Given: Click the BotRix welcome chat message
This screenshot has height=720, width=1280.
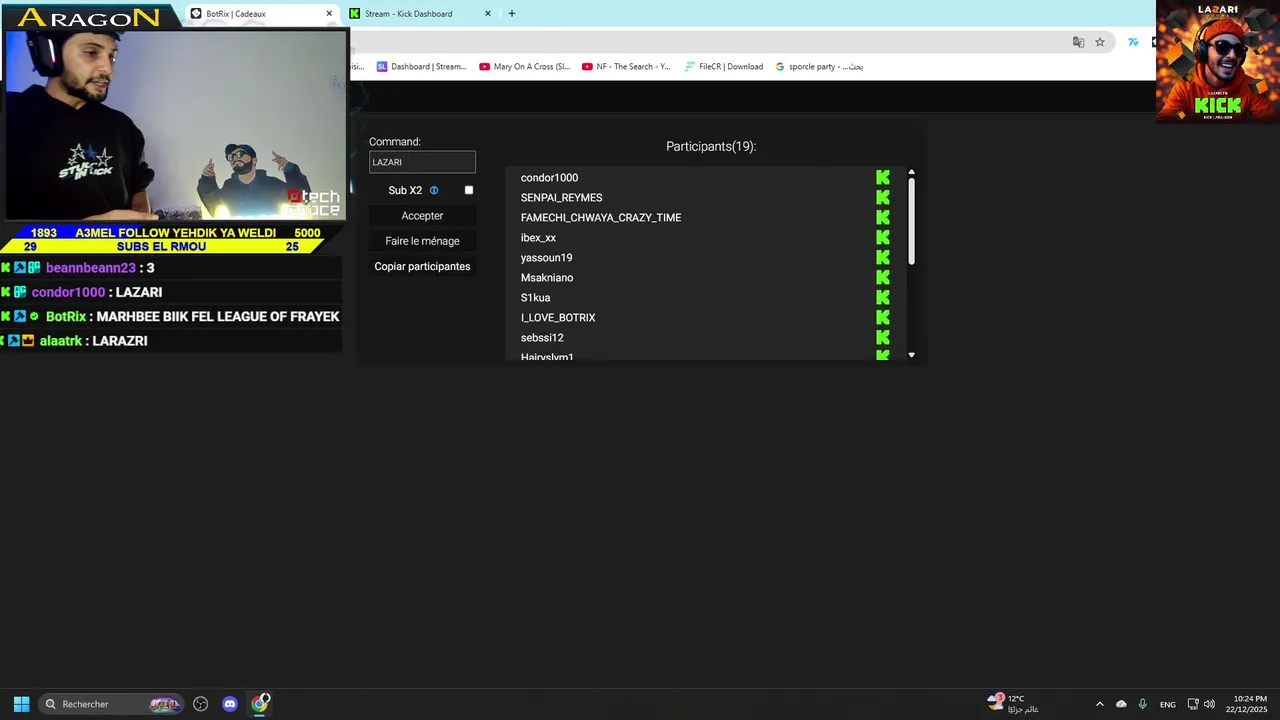Looking at the screenshot, I should [171, 317].
